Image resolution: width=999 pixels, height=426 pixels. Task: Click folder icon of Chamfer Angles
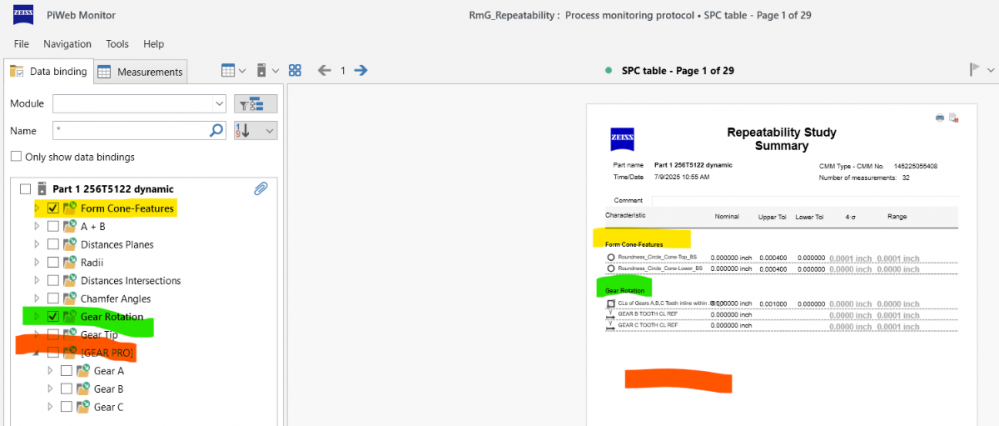tap(69, 298)
